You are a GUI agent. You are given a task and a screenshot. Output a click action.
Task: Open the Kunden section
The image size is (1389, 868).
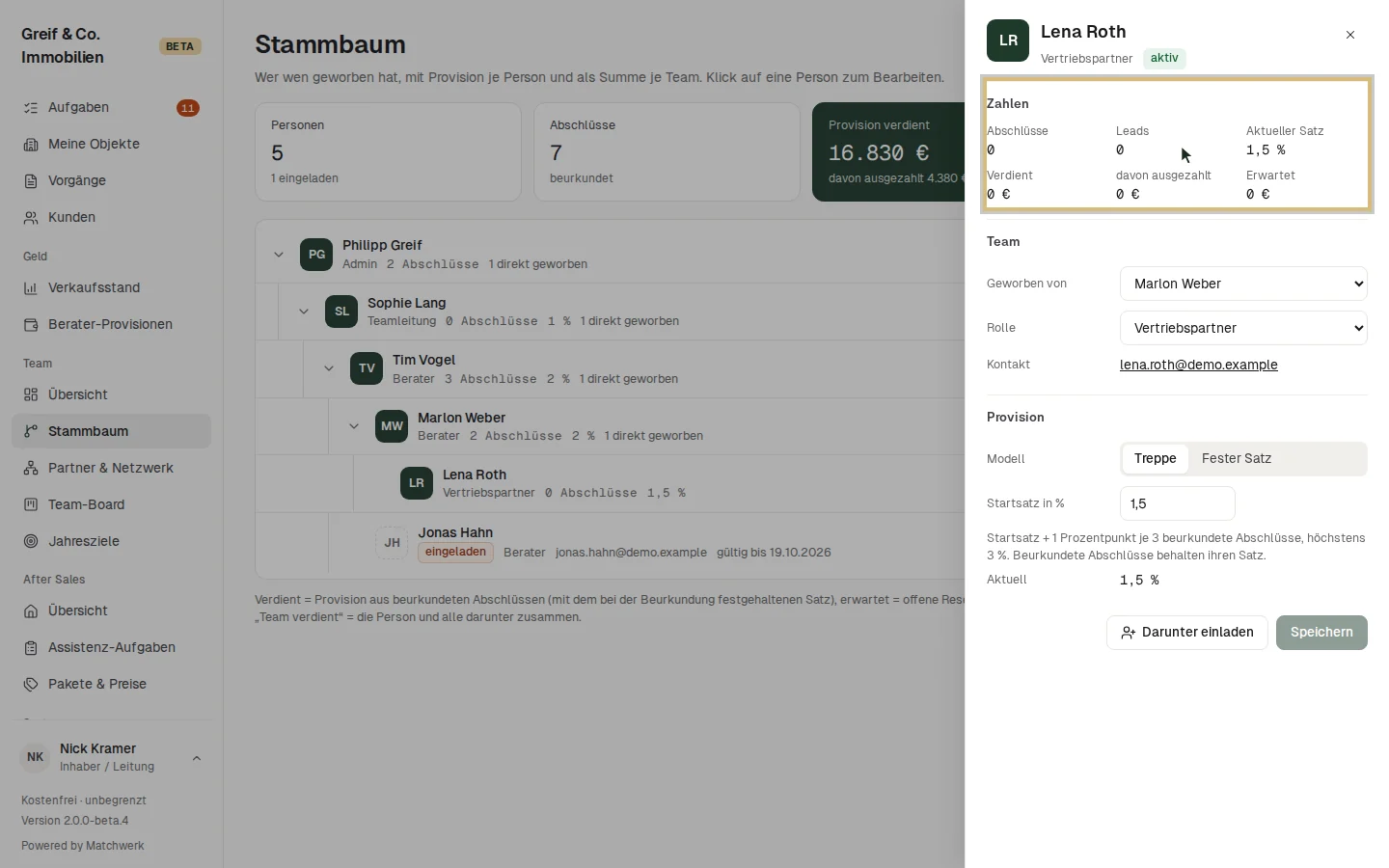tap(111, 218)
